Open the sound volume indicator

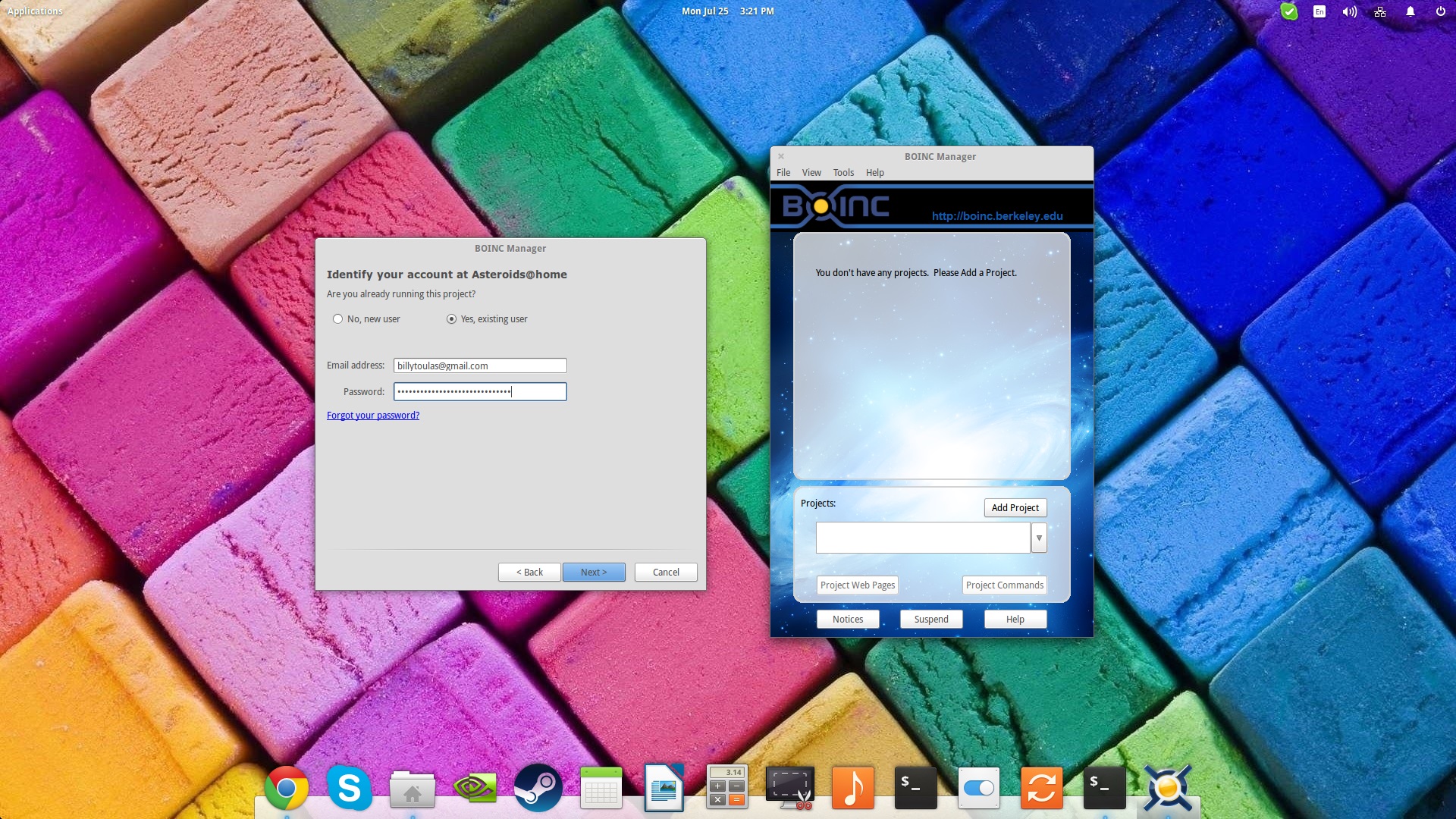(x=1350, y=11)
